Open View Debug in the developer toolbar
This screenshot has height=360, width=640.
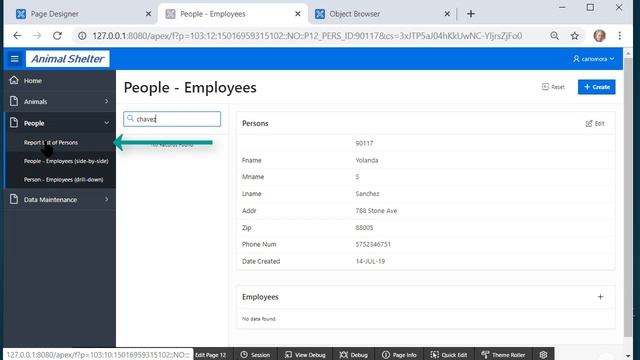click(x=305, y=355)
